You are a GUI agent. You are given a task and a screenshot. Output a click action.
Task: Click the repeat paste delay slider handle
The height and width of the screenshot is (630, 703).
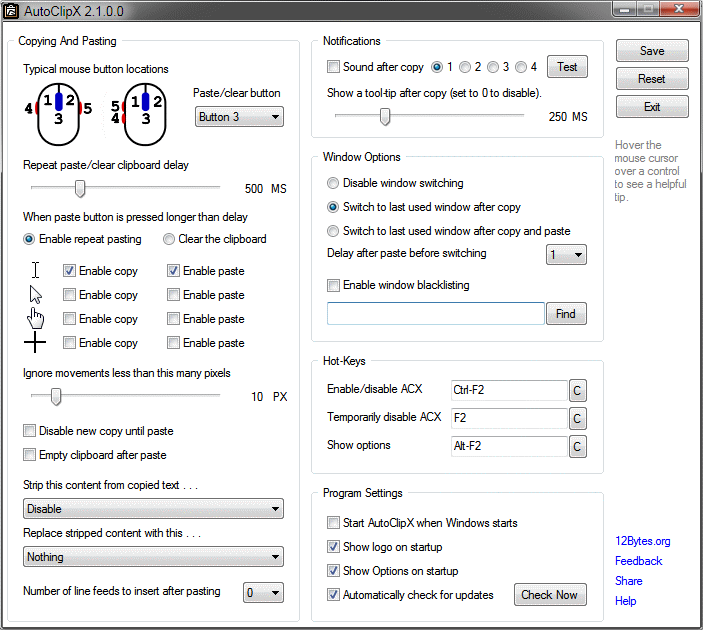click(80, 189)
